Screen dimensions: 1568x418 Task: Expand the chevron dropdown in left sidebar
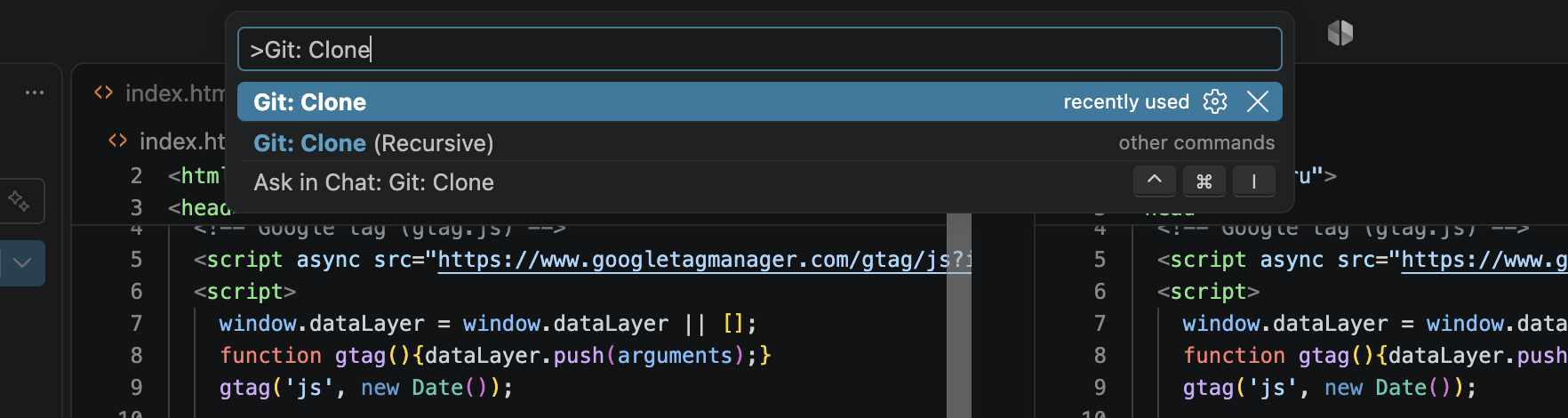pyautogui.click(x=22, y=262)
